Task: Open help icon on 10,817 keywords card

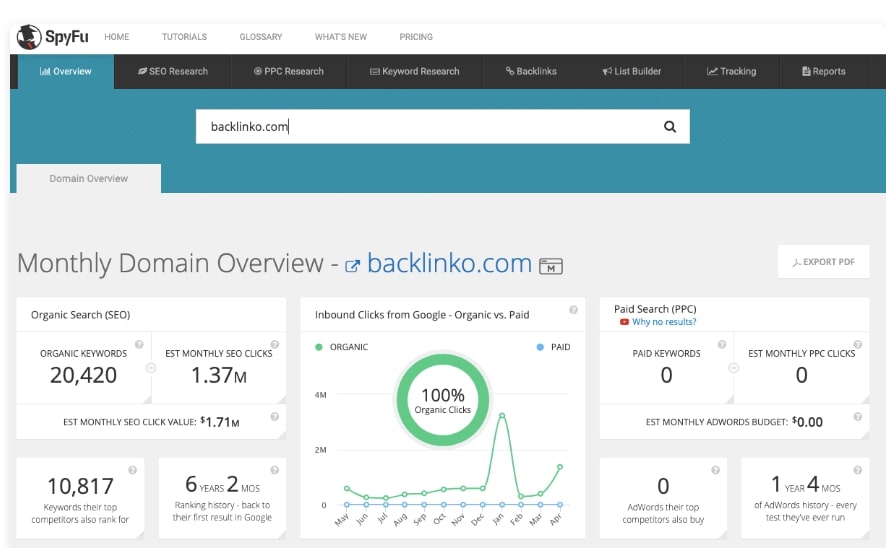Action: pos(132,470)
